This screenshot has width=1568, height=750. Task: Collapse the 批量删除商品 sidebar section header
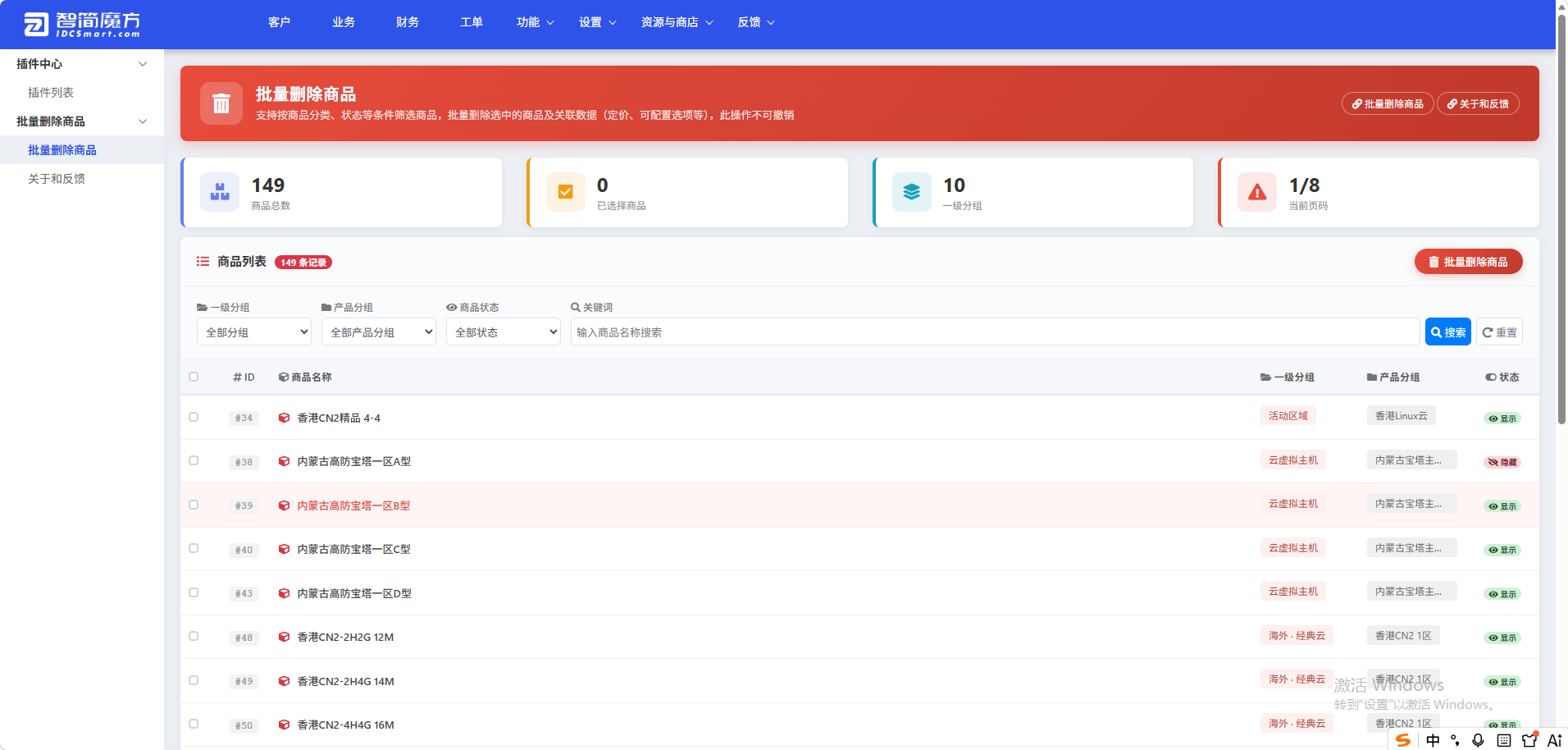point(82,121)
